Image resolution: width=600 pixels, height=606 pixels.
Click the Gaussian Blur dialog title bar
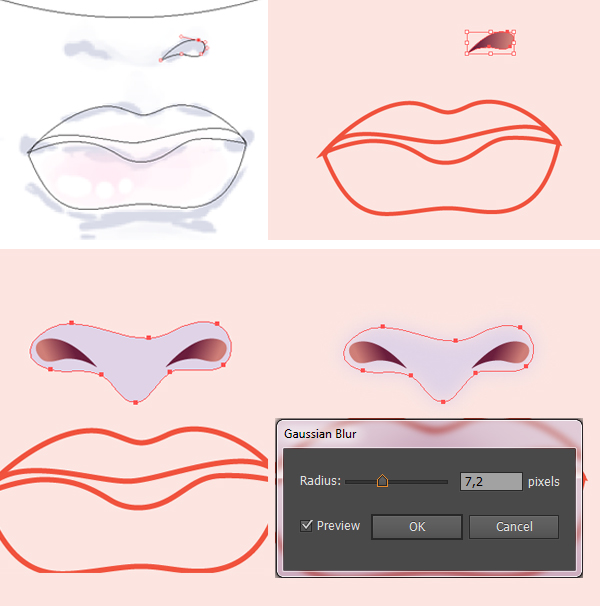pyautogui.click(x=429, y=434)
